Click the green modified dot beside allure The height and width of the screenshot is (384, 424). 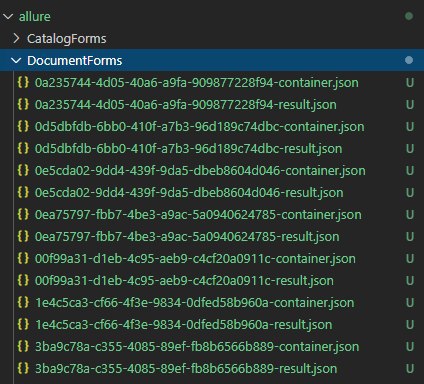[x=409, y=16]
